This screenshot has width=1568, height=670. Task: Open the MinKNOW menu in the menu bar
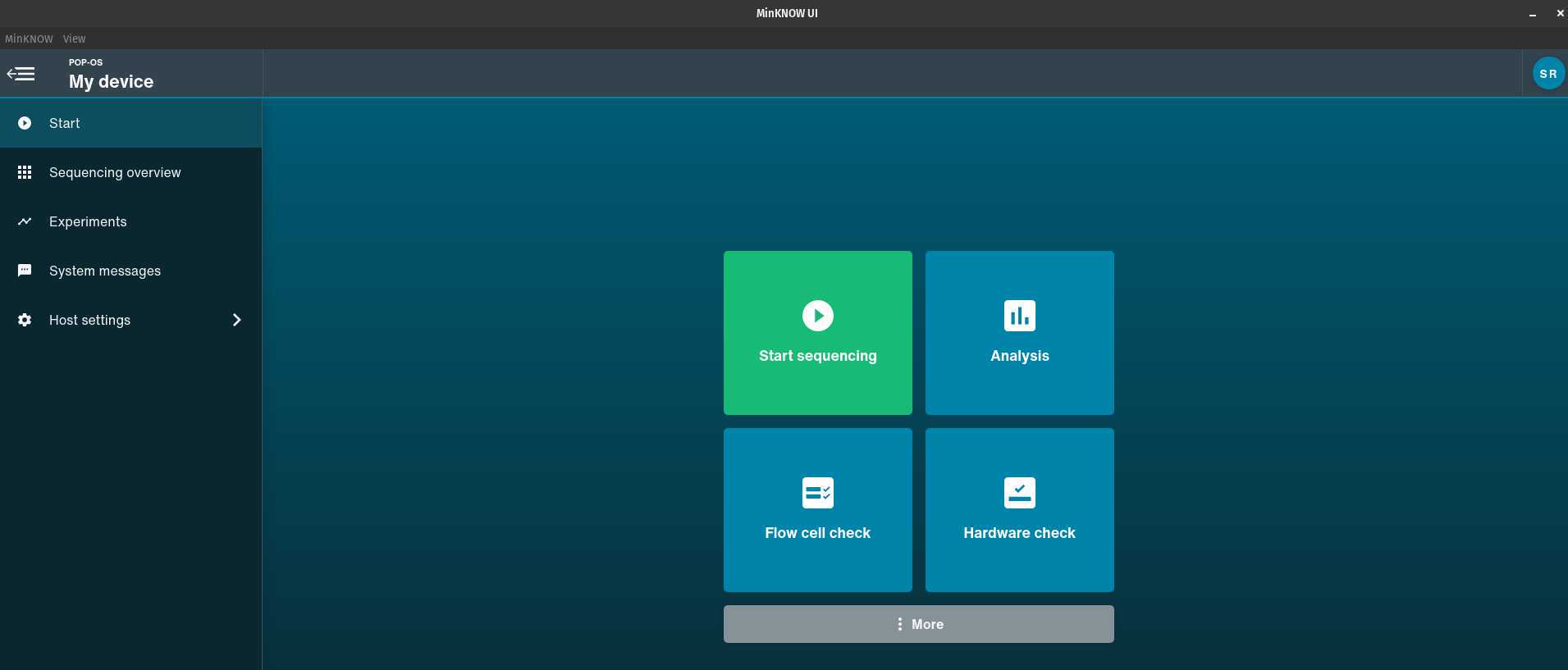(29, 39)
